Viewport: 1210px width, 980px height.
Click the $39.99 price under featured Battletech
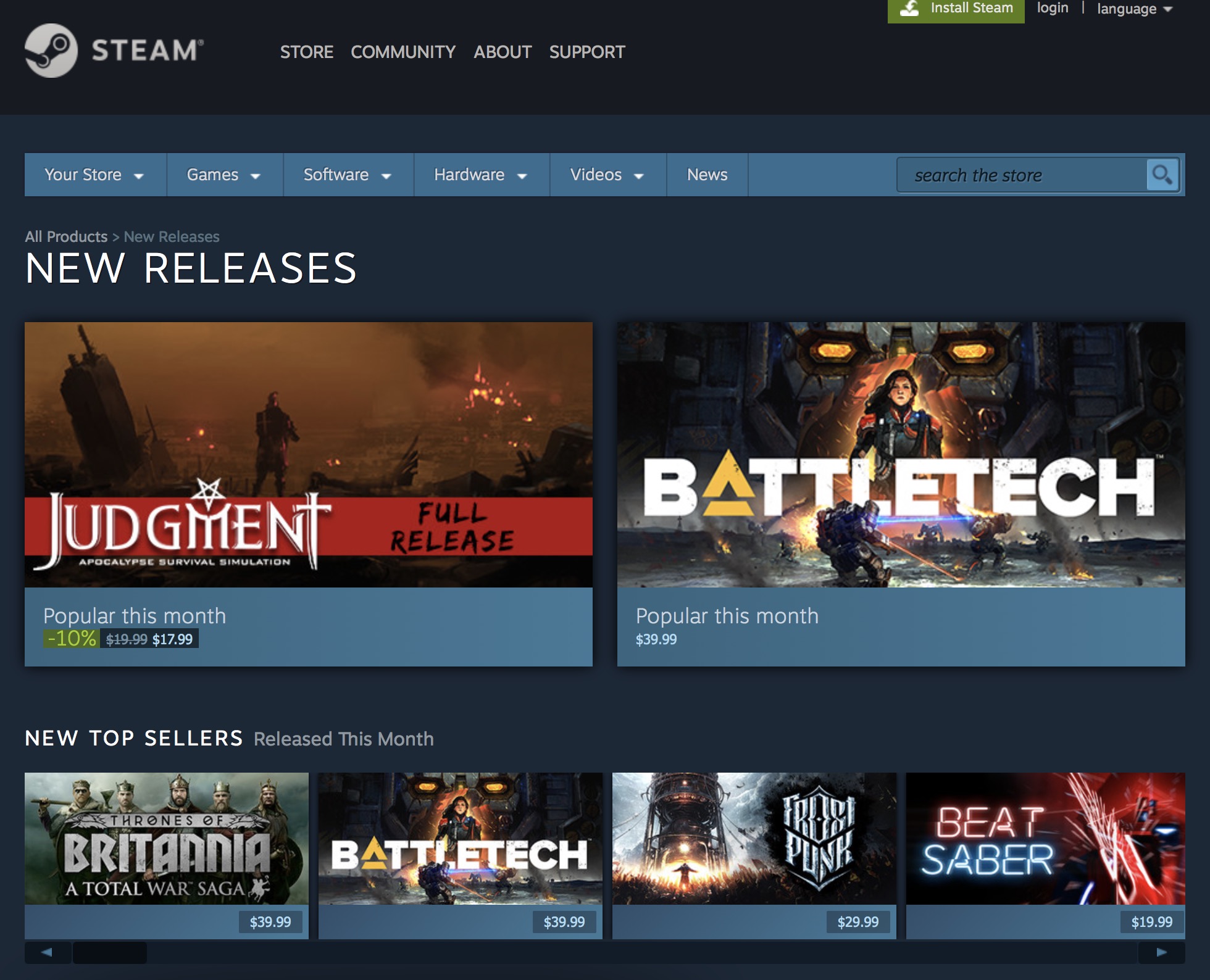[656, 639]
